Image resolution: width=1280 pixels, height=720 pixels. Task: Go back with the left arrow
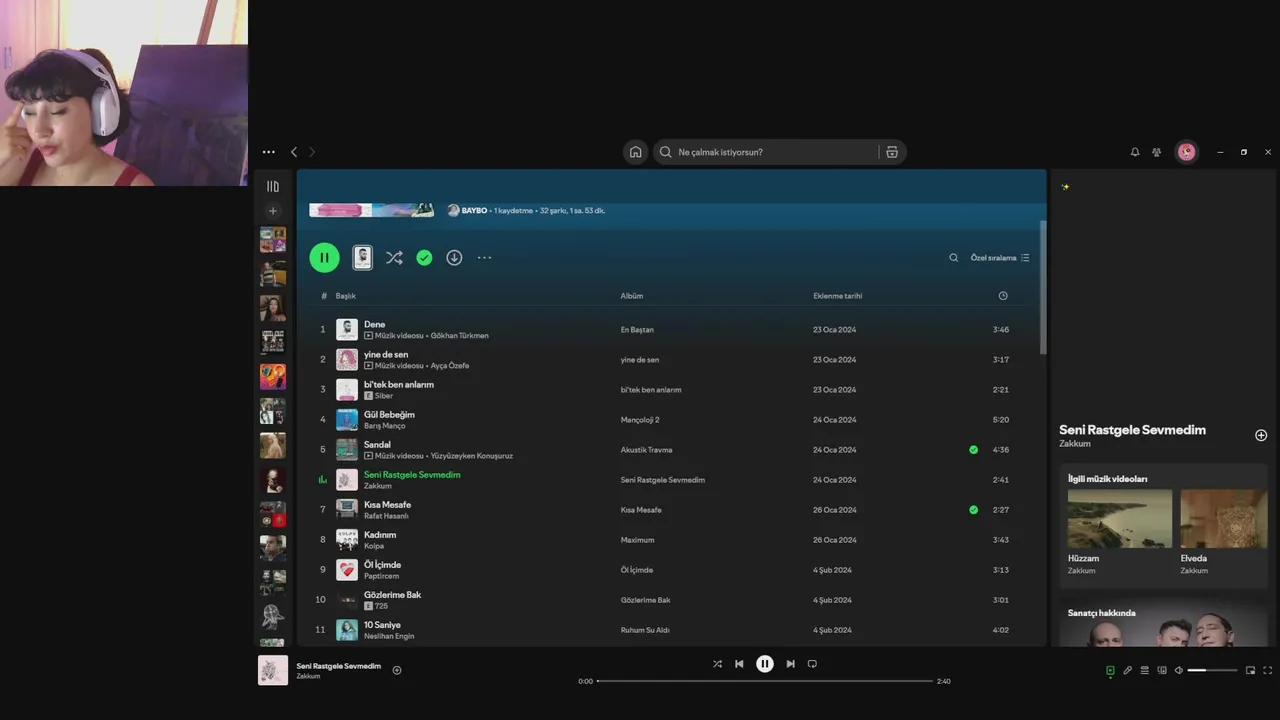point(294,152)
